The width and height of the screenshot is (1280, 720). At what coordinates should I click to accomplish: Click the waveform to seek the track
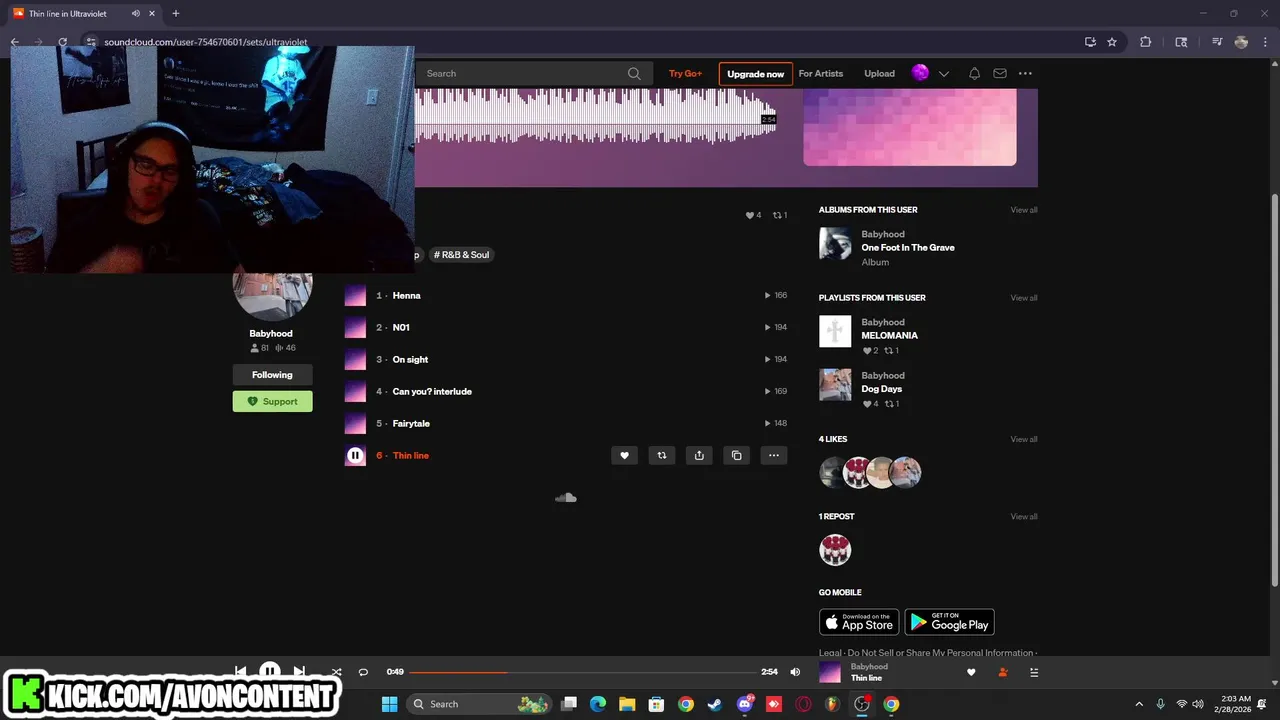595,117
